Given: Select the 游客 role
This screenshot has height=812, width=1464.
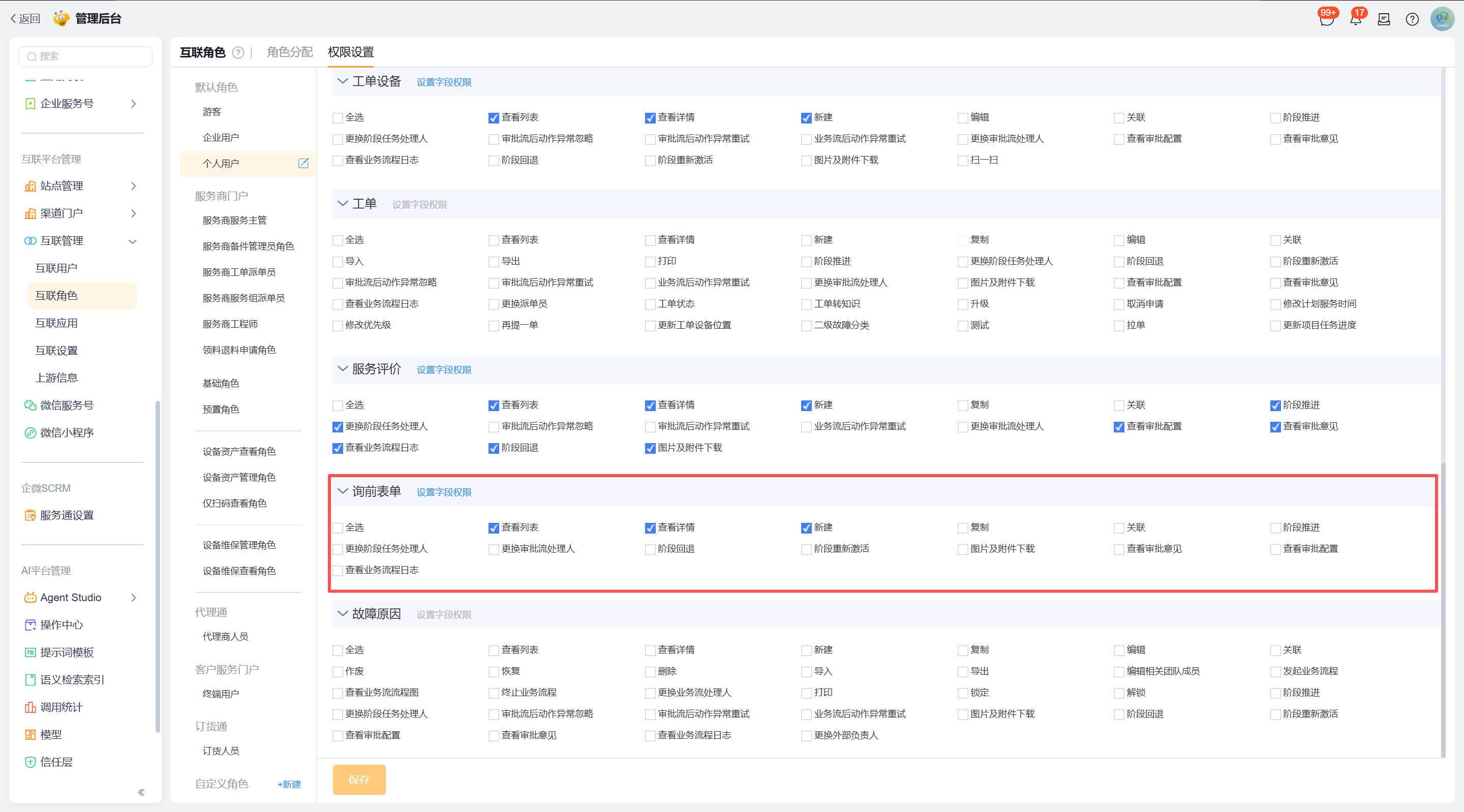Looking at the screenshot, I should click(212, 112).
